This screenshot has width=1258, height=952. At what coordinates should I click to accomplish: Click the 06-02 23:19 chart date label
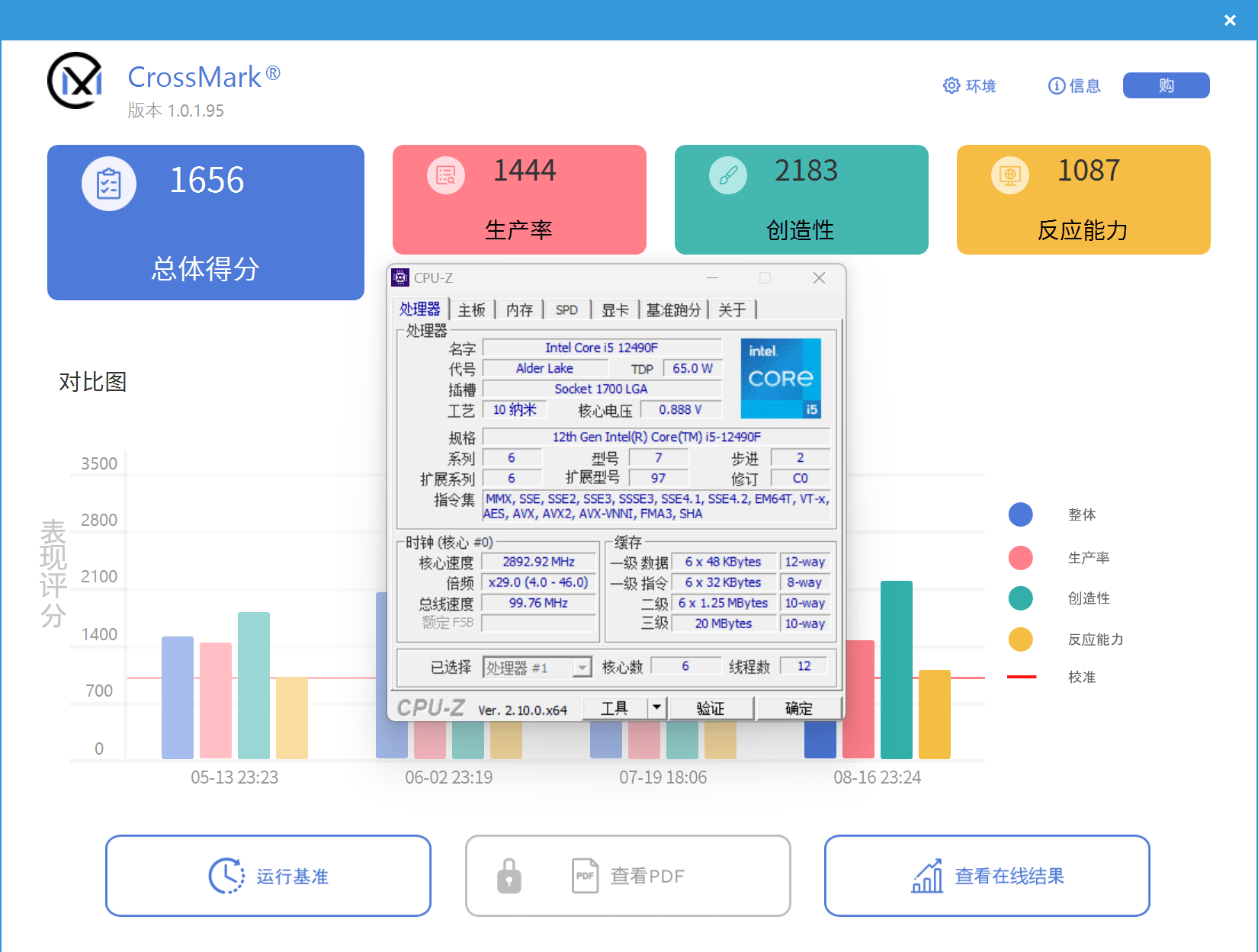point(449,777)
